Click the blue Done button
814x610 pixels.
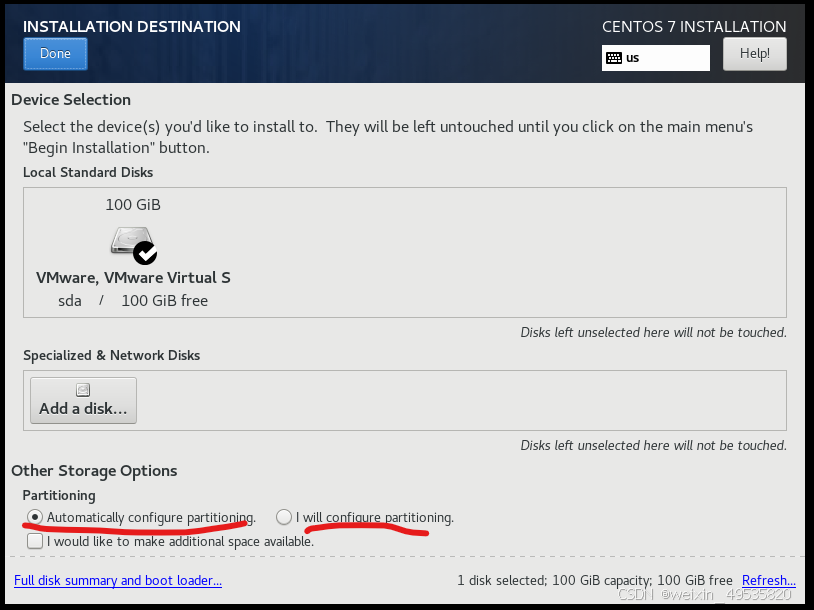(x=55, y=54)
